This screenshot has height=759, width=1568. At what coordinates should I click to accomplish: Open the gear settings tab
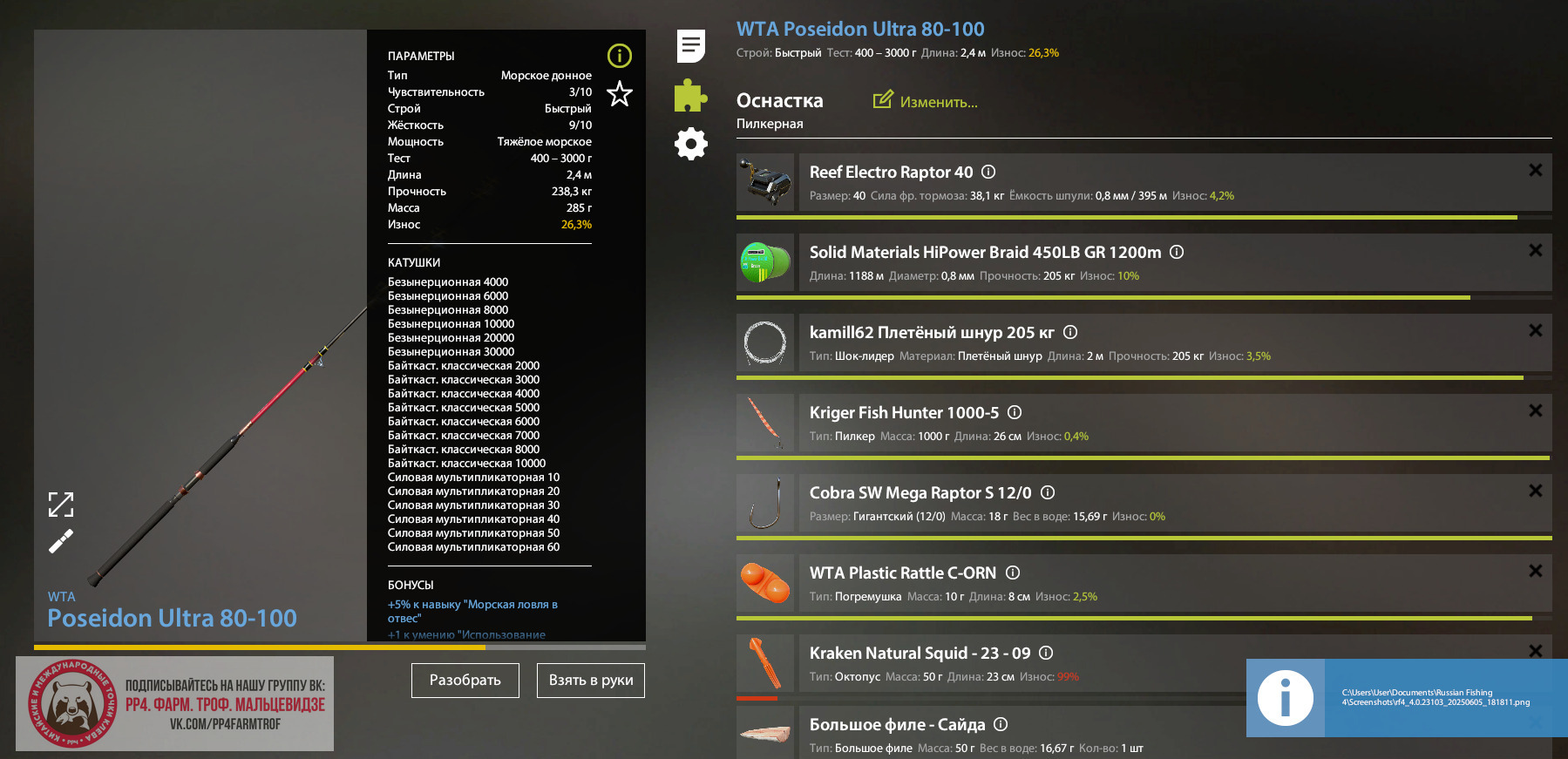point(691,144)
